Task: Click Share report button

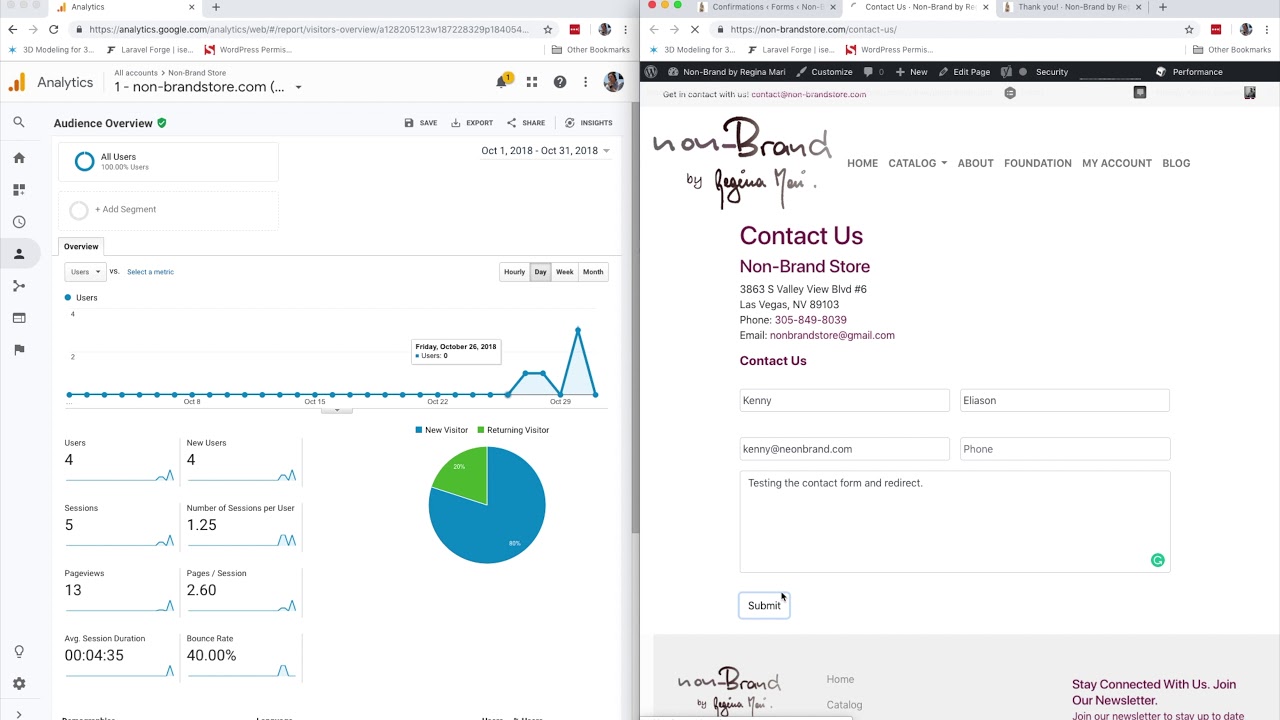Action: (x=526, y=123)
